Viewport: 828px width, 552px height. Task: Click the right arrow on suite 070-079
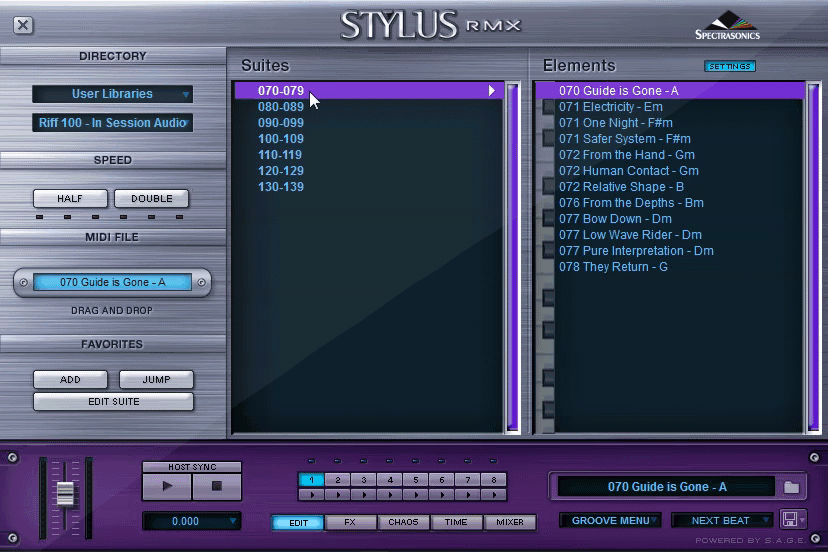(x=492, y=91)
